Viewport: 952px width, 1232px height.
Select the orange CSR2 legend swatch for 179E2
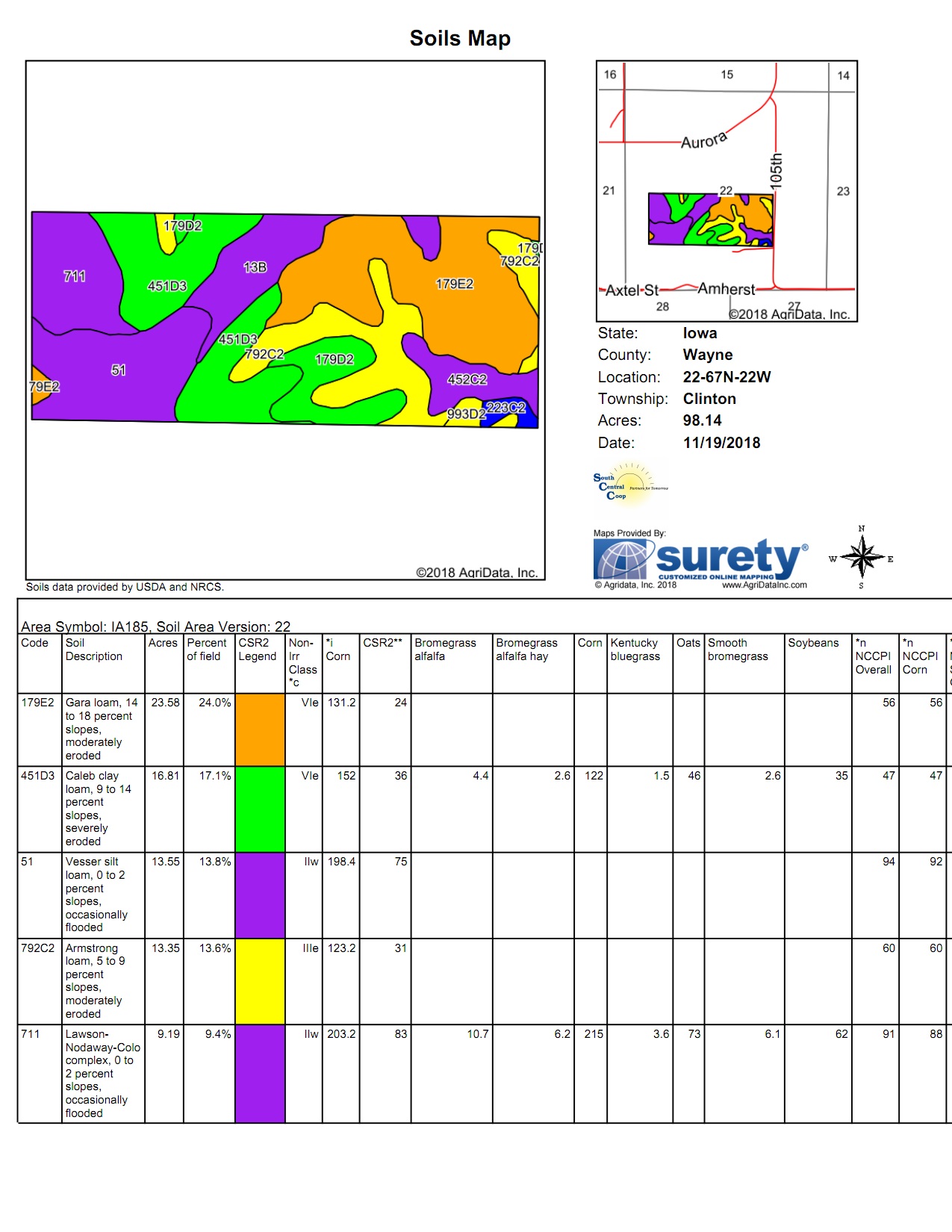(x=260, y=729)
